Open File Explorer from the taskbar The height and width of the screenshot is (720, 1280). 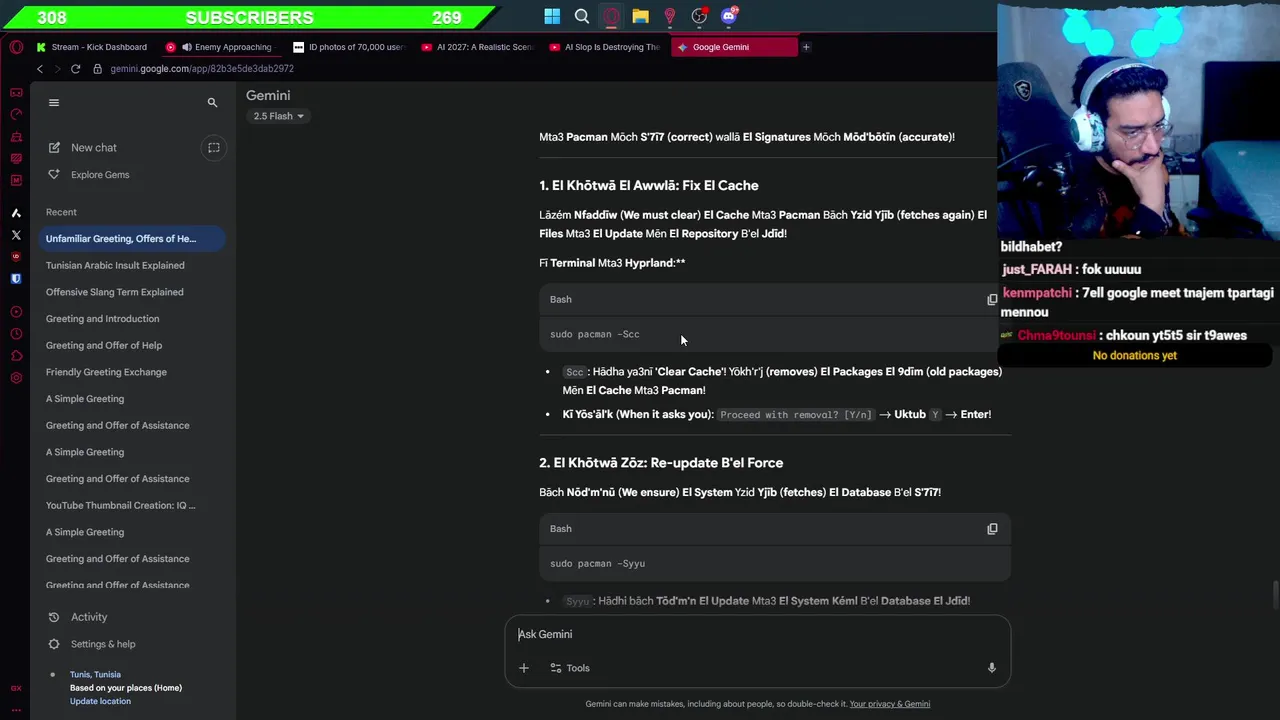click(640, 16)
